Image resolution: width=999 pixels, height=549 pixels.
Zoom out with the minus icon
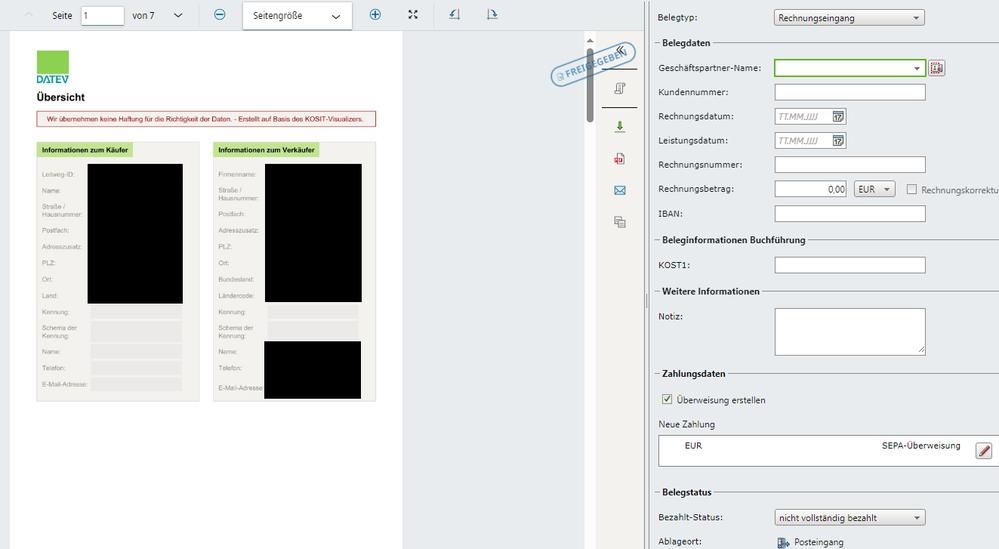click(x=220, y=15)
